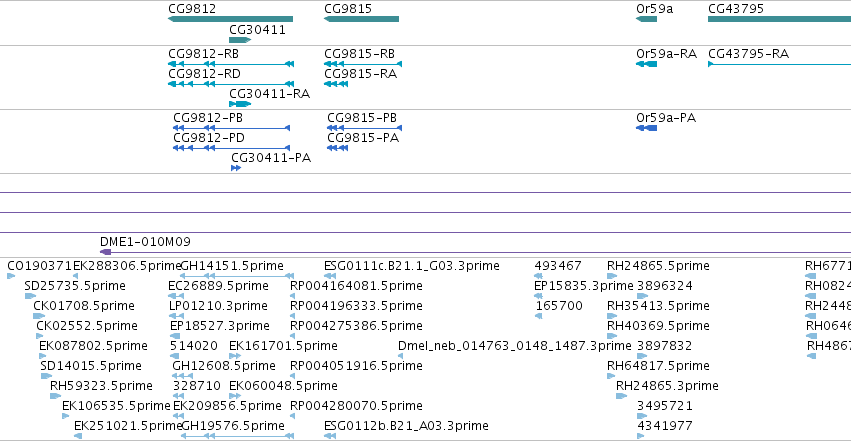This screenshot has width=851, height=441.
Task: Select protein CG9815-PB
Action: click(x=365, y=128)
